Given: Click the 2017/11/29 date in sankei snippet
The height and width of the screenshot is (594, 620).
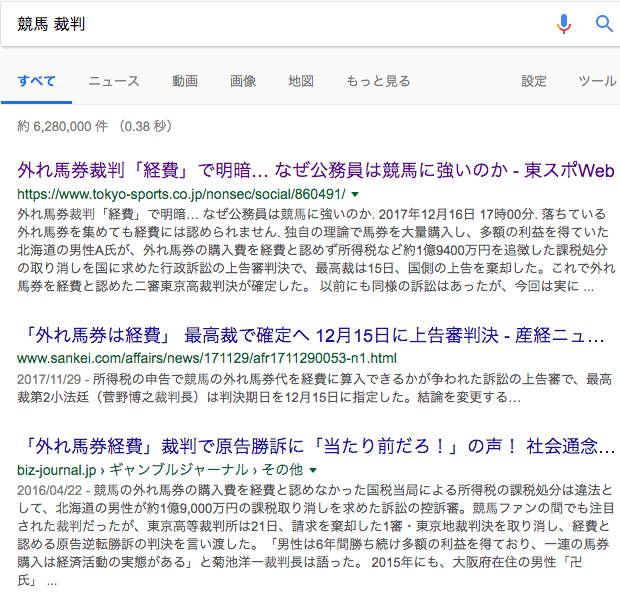Looking at the screenshot, I should (49, 379).
